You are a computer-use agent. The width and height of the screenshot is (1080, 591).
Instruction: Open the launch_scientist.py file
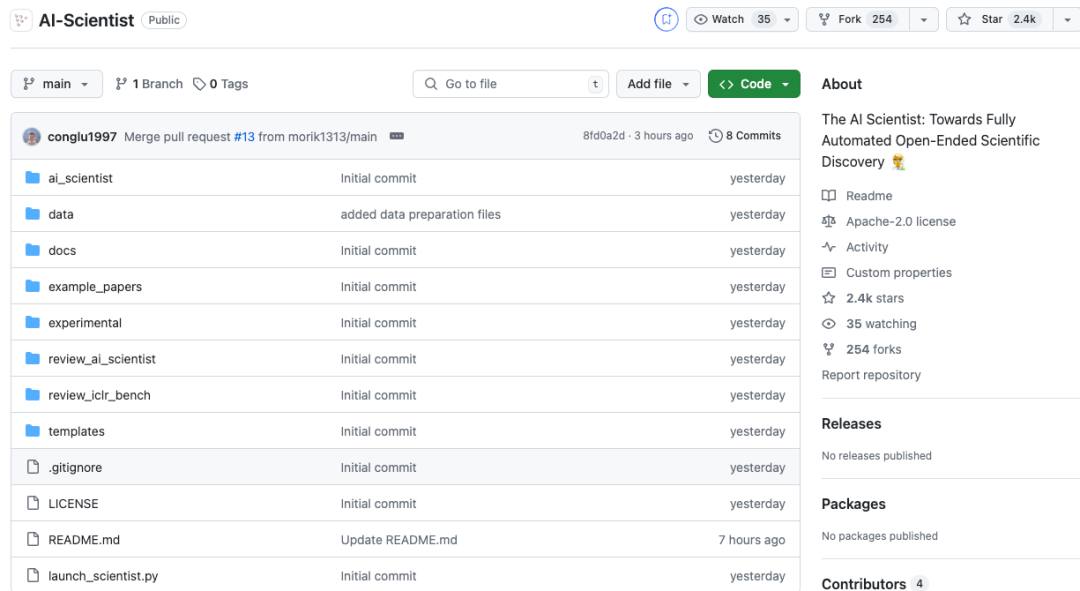[x=103, y=576]
